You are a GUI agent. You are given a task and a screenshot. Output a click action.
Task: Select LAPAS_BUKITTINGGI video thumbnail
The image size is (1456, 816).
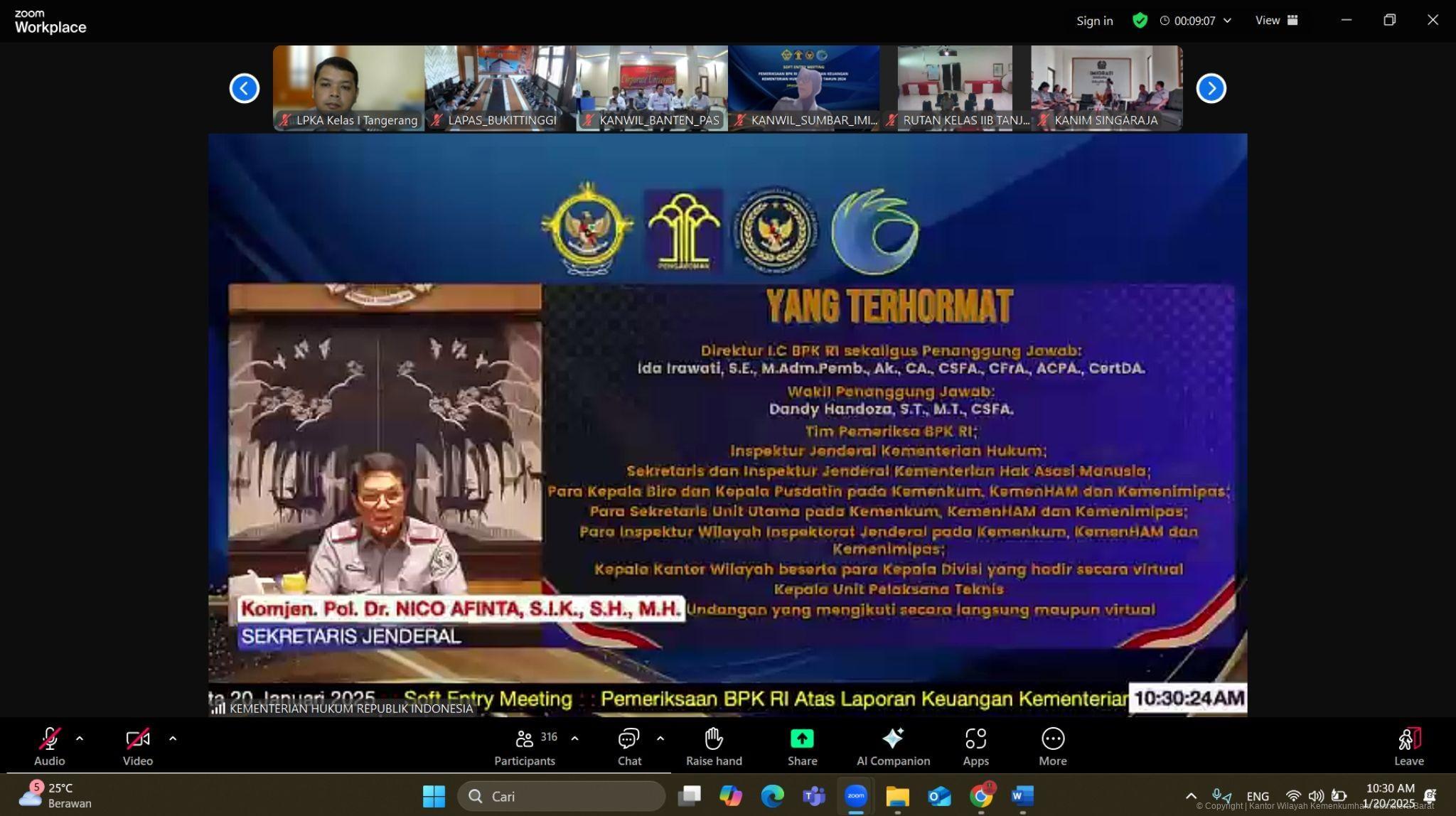pyautogui.click(x=500, y=88)
